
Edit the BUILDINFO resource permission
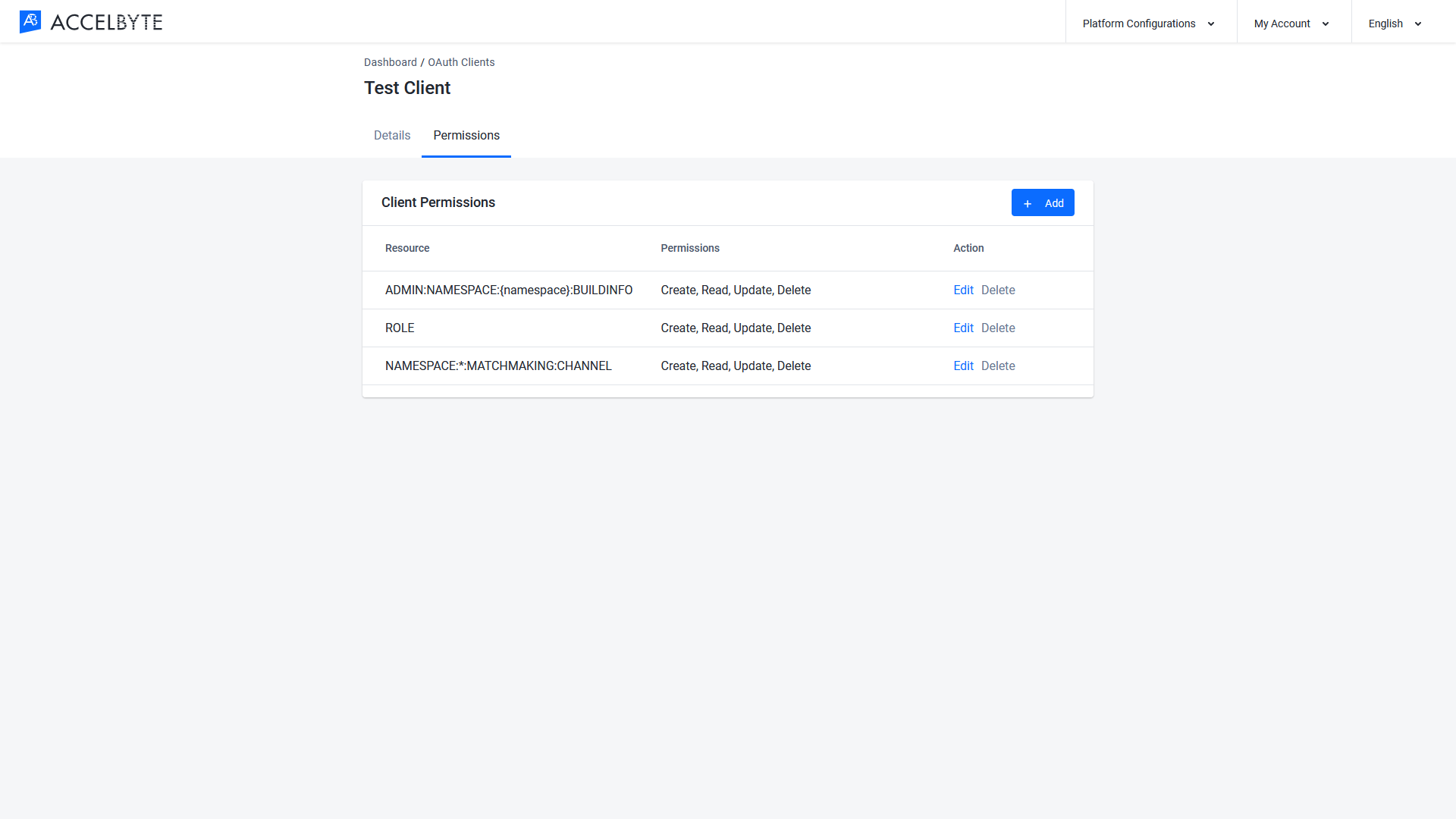(x=963, y=290)
